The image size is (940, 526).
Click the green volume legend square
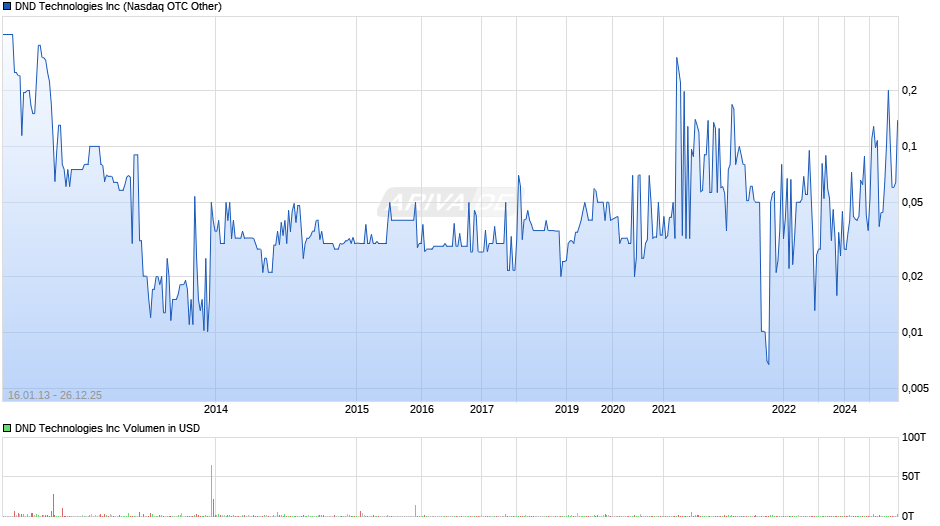7,428
